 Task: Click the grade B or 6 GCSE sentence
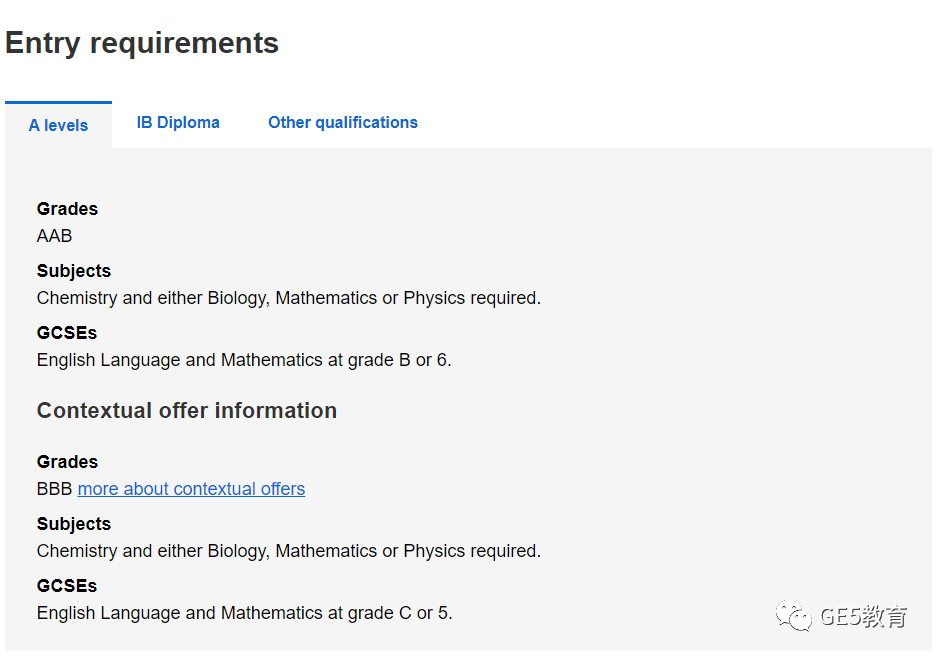click(x=244, y=360)
